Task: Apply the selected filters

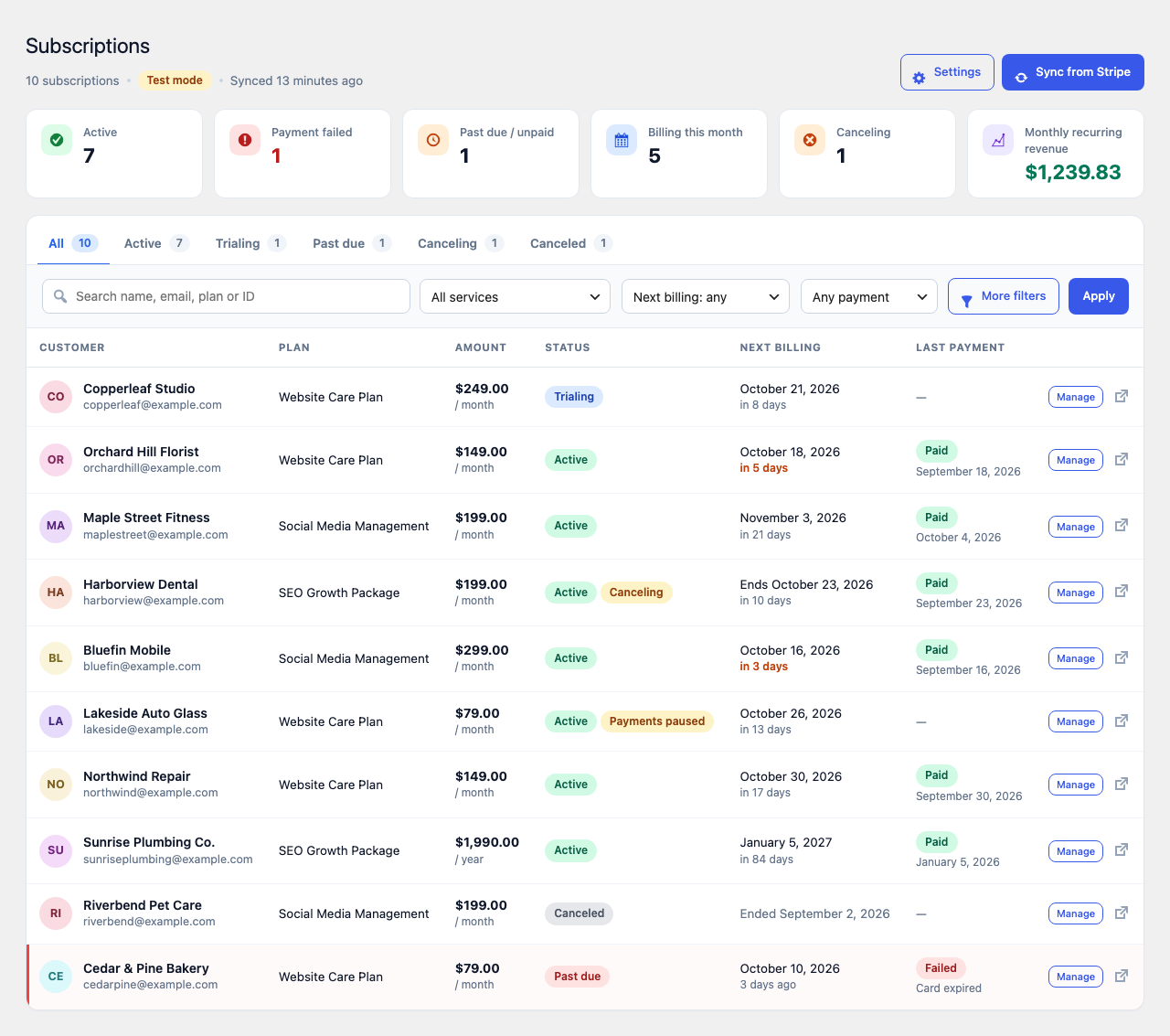Action: 1099,296
